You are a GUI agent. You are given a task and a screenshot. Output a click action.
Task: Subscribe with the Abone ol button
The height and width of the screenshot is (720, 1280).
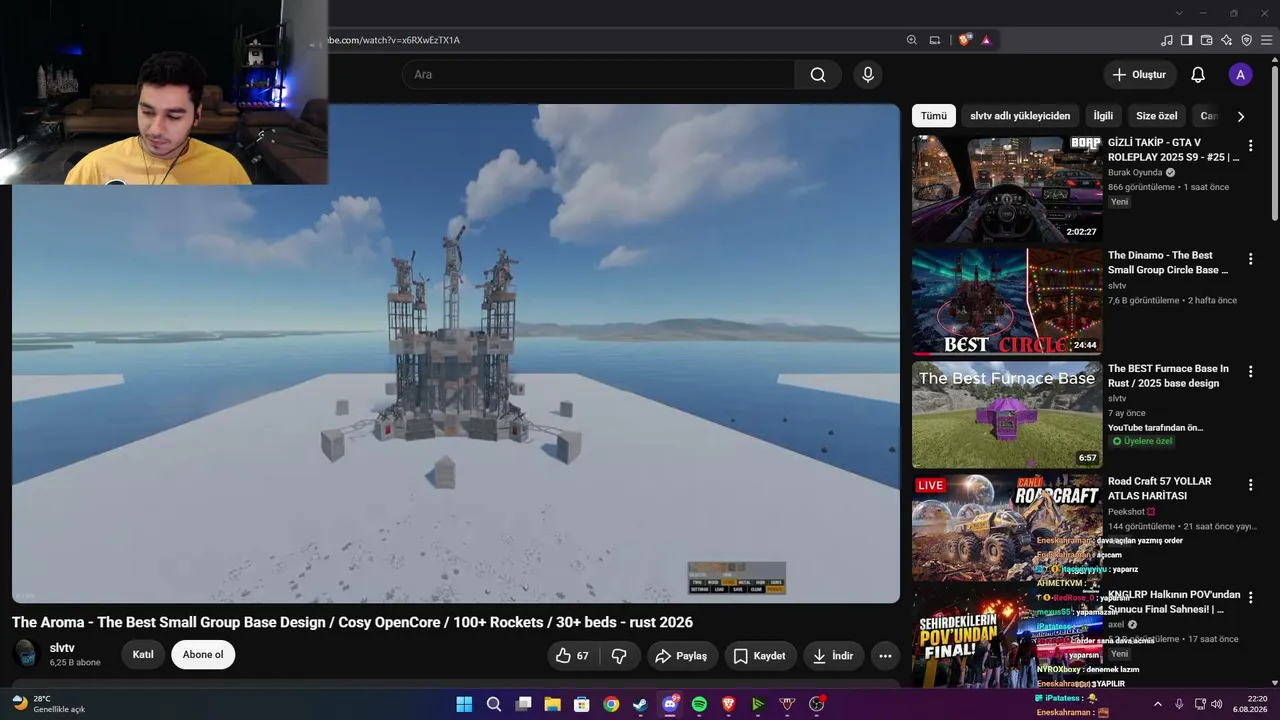click(203, 655)
